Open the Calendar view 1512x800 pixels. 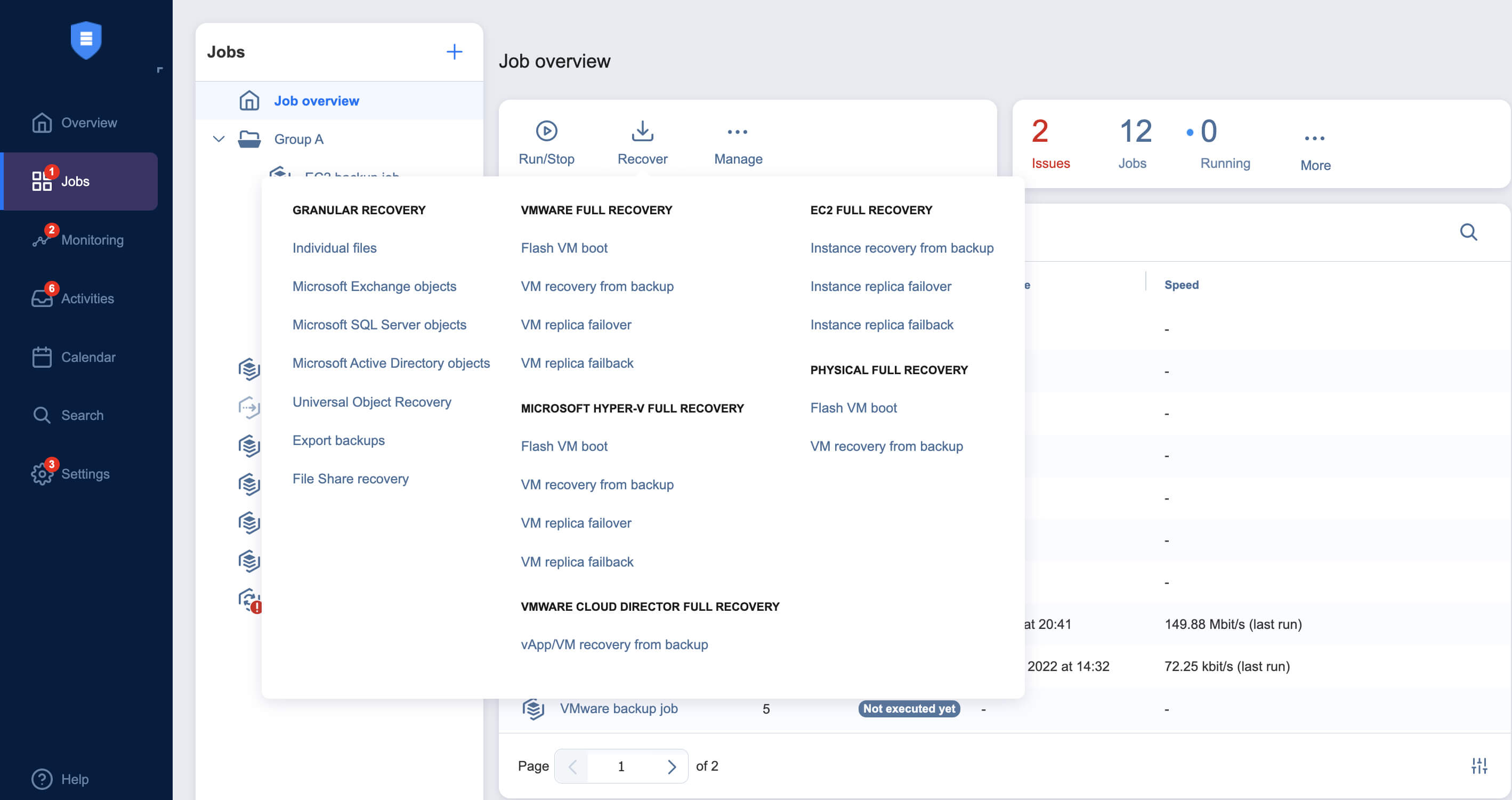tap(88, 357)
